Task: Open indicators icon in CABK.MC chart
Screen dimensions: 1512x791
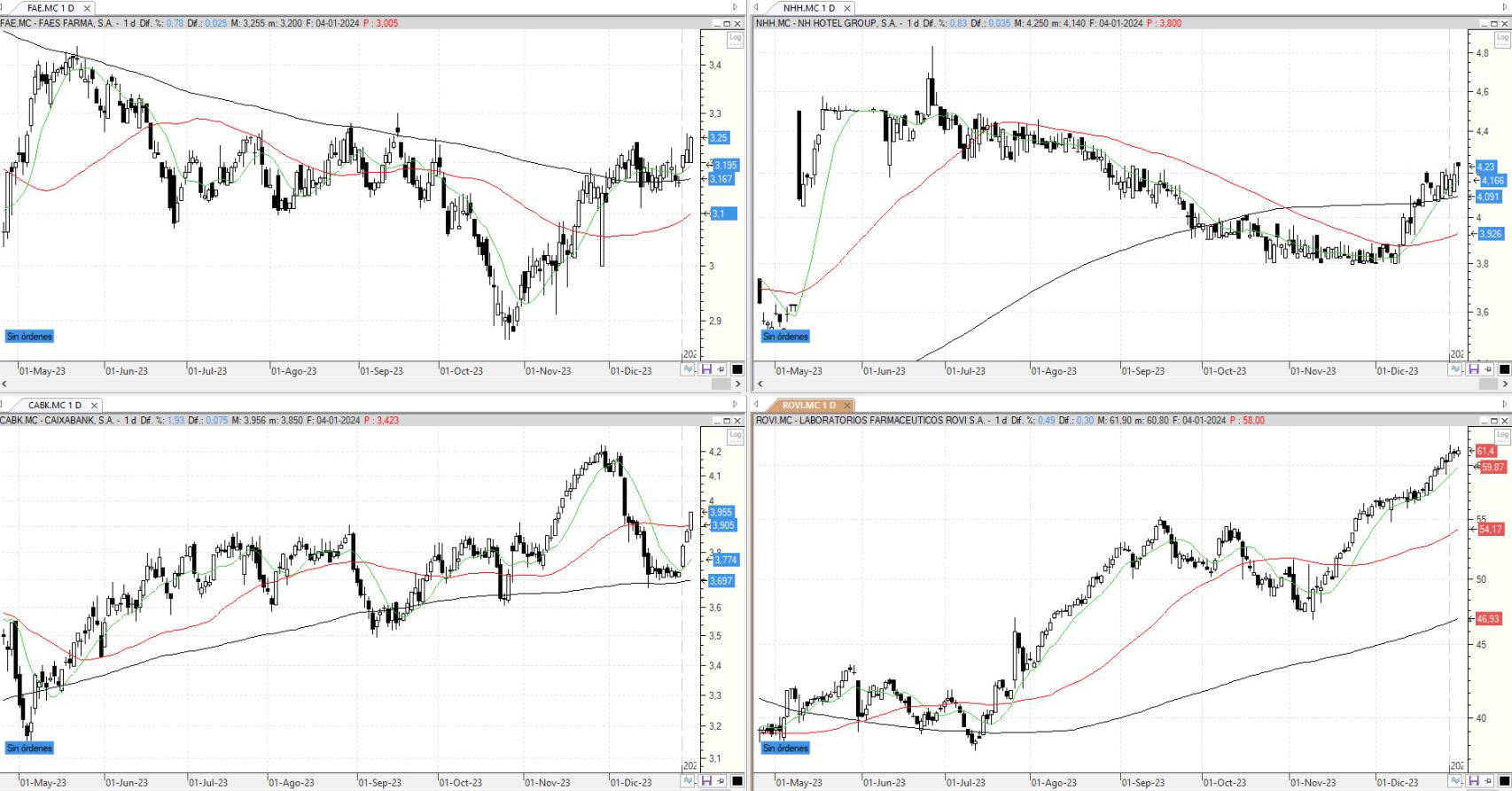Action: (x=689, y=780)
